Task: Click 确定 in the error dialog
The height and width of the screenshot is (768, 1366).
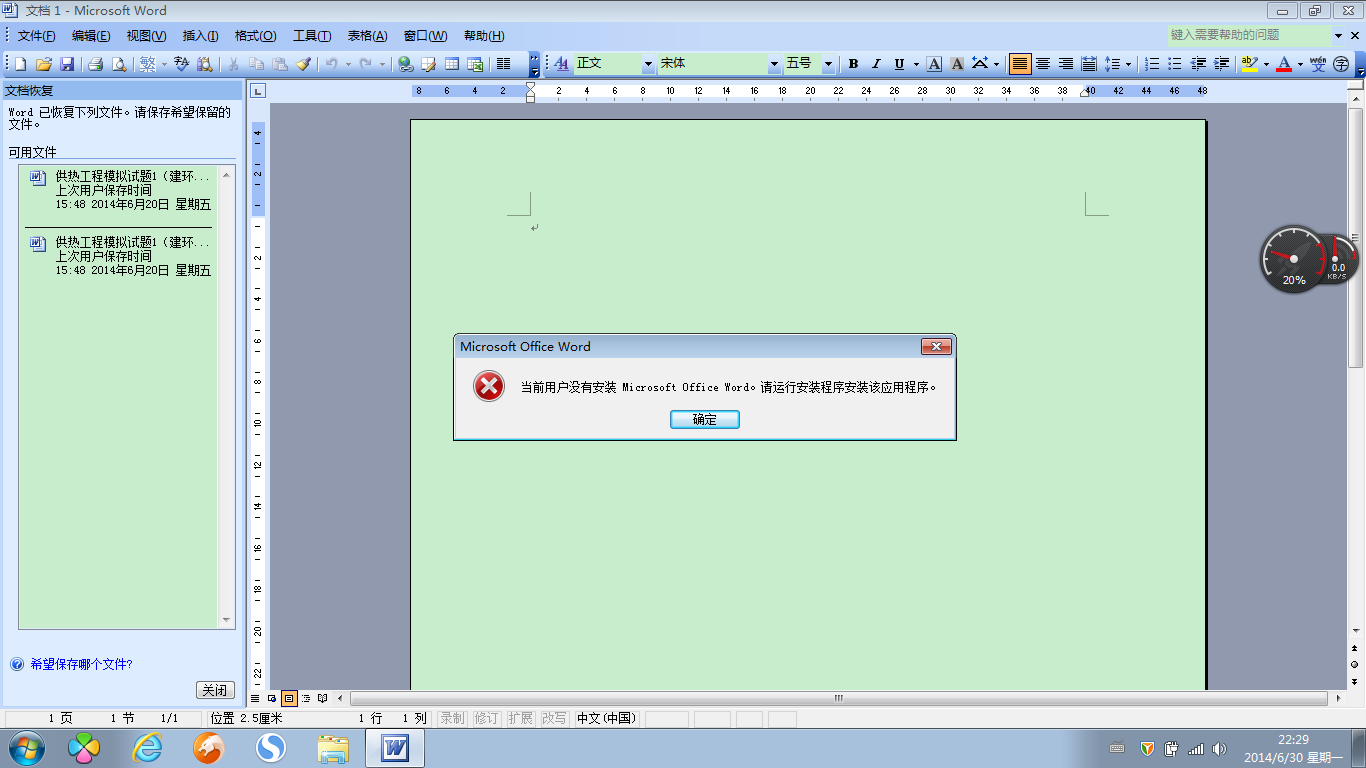Action: click(x=705, y=419)
